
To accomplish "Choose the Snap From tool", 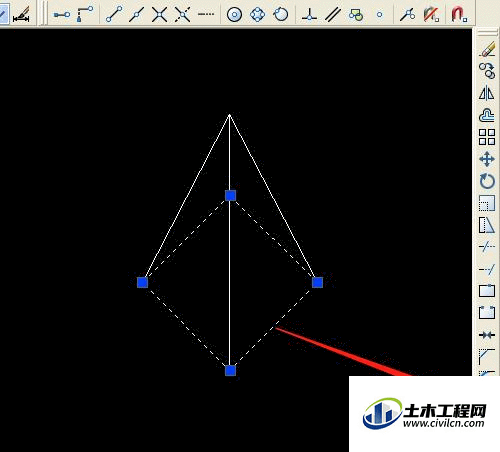I will point(85,15).
